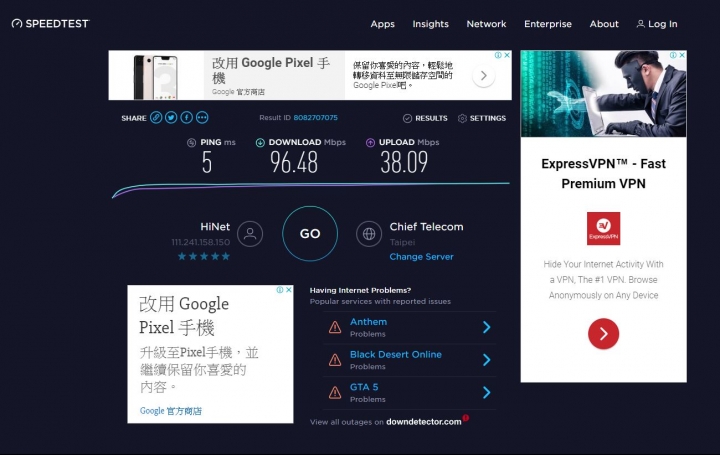
Task: Click the 38.09 upload value
Action: (404, 162)
